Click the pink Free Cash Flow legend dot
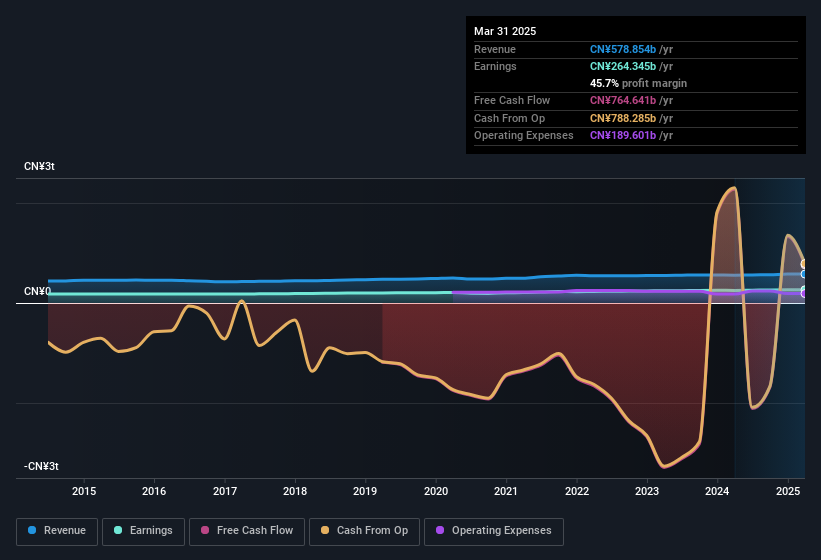 point(205,530)
